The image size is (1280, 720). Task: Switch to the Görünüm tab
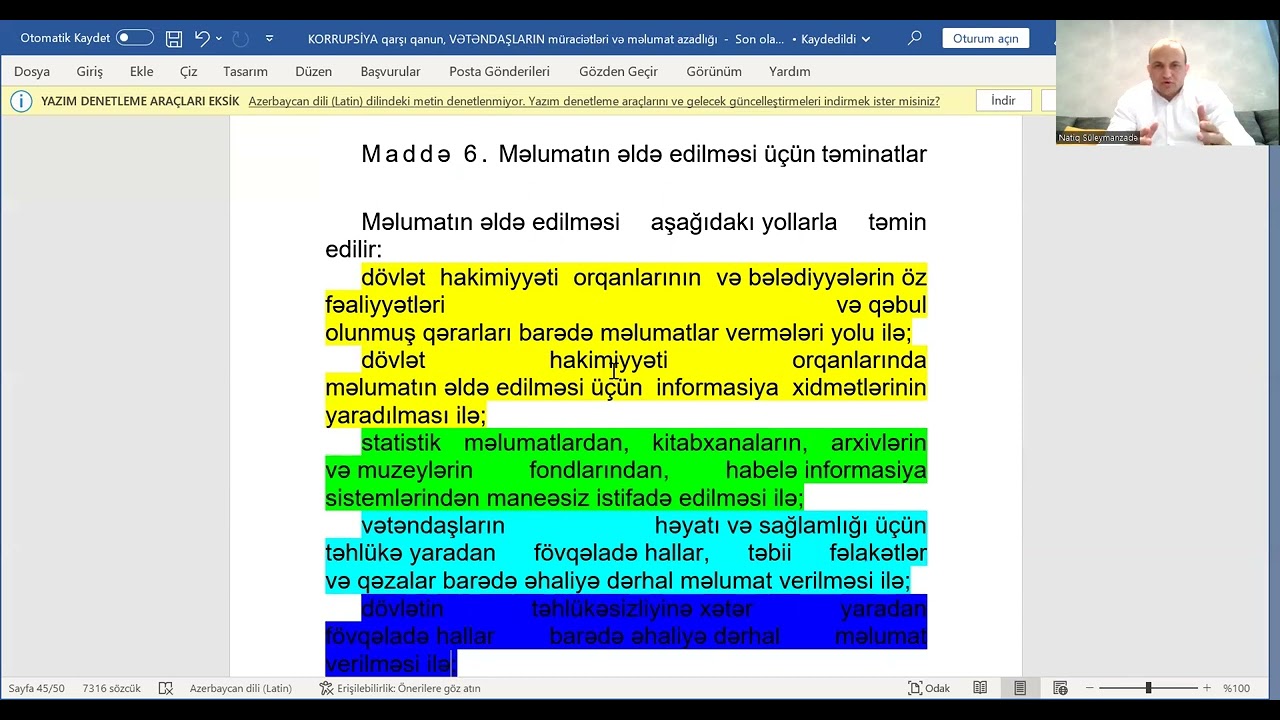tap(714, 72)
